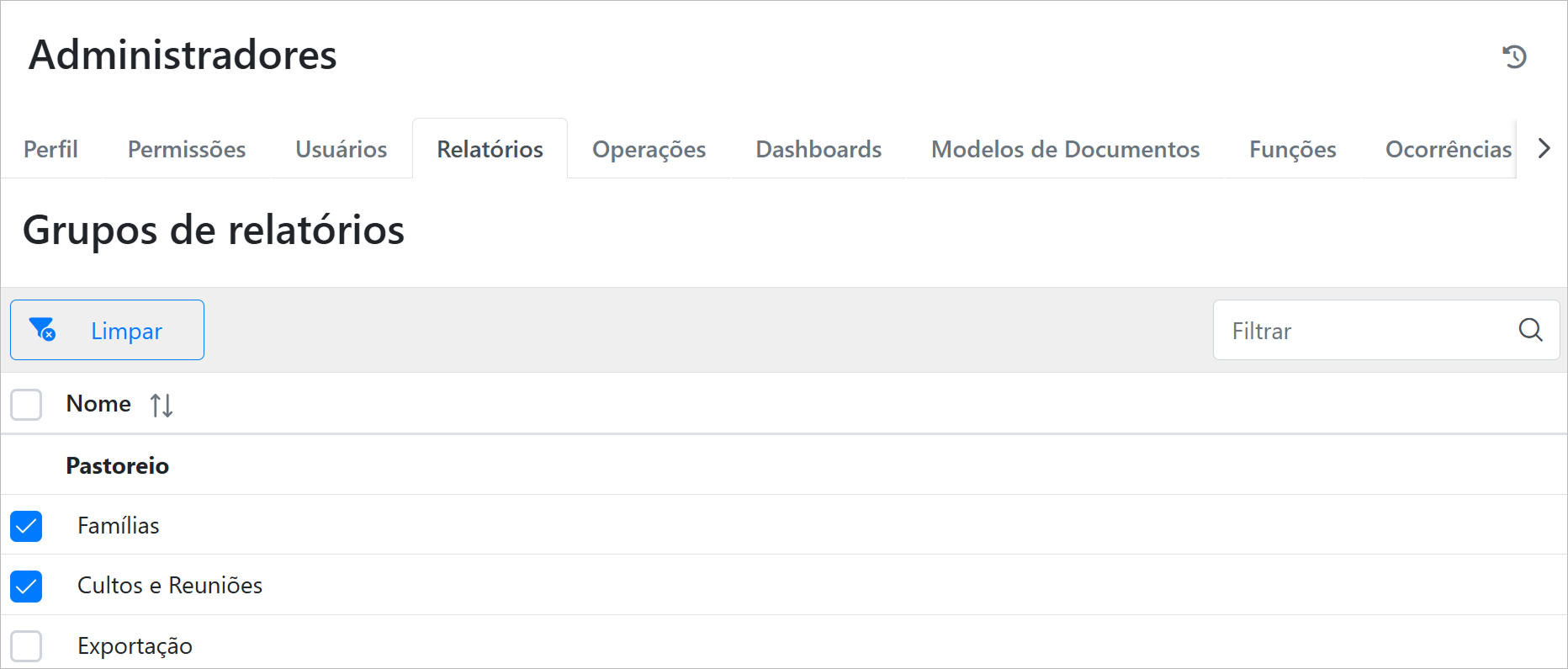The height and width of the screenshot is (669, 1568).
Task: Open the Modelos de Documentos tab
Action: [x=1065, y=149]
